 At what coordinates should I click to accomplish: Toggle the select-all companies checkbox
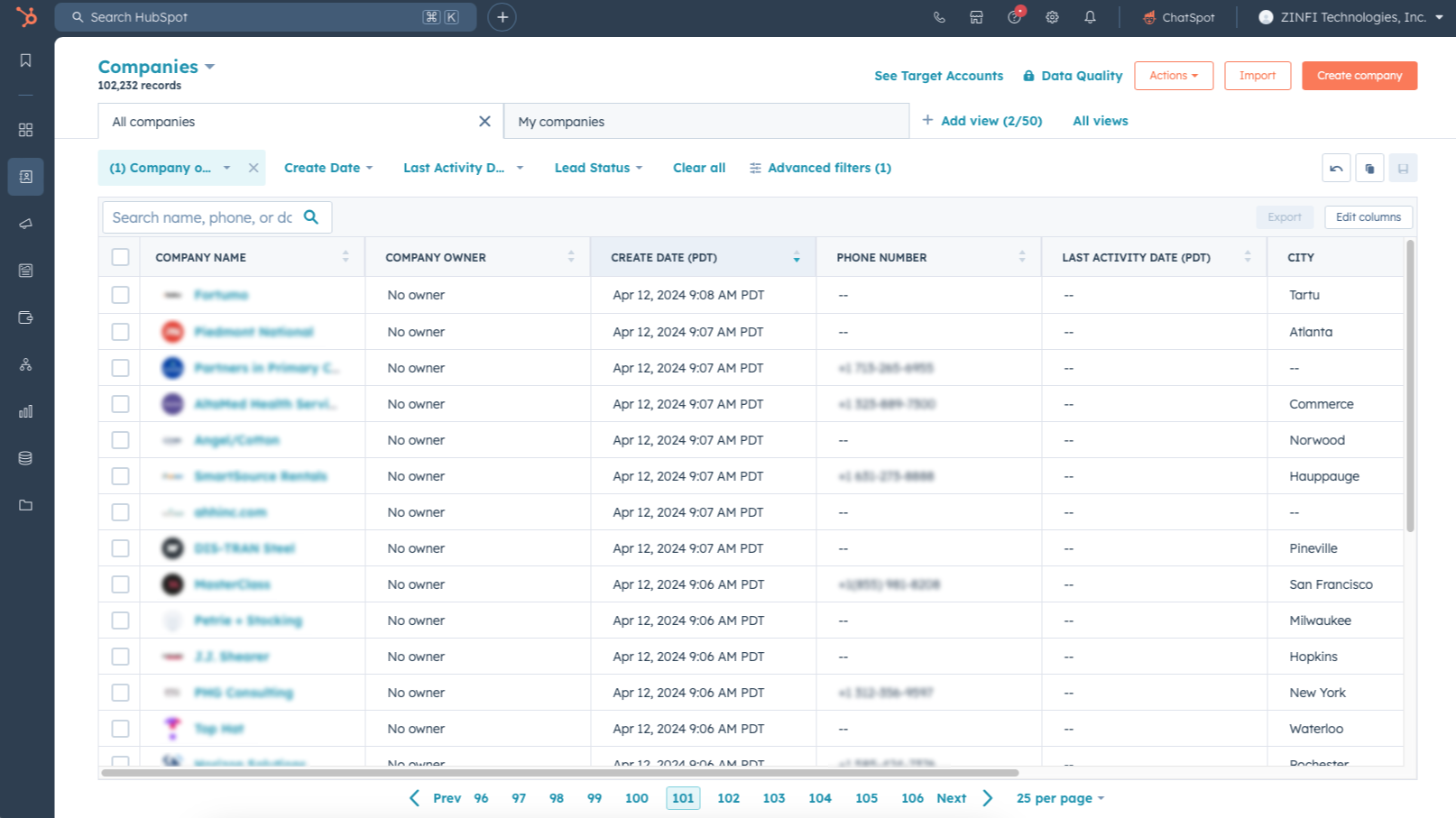120,257
